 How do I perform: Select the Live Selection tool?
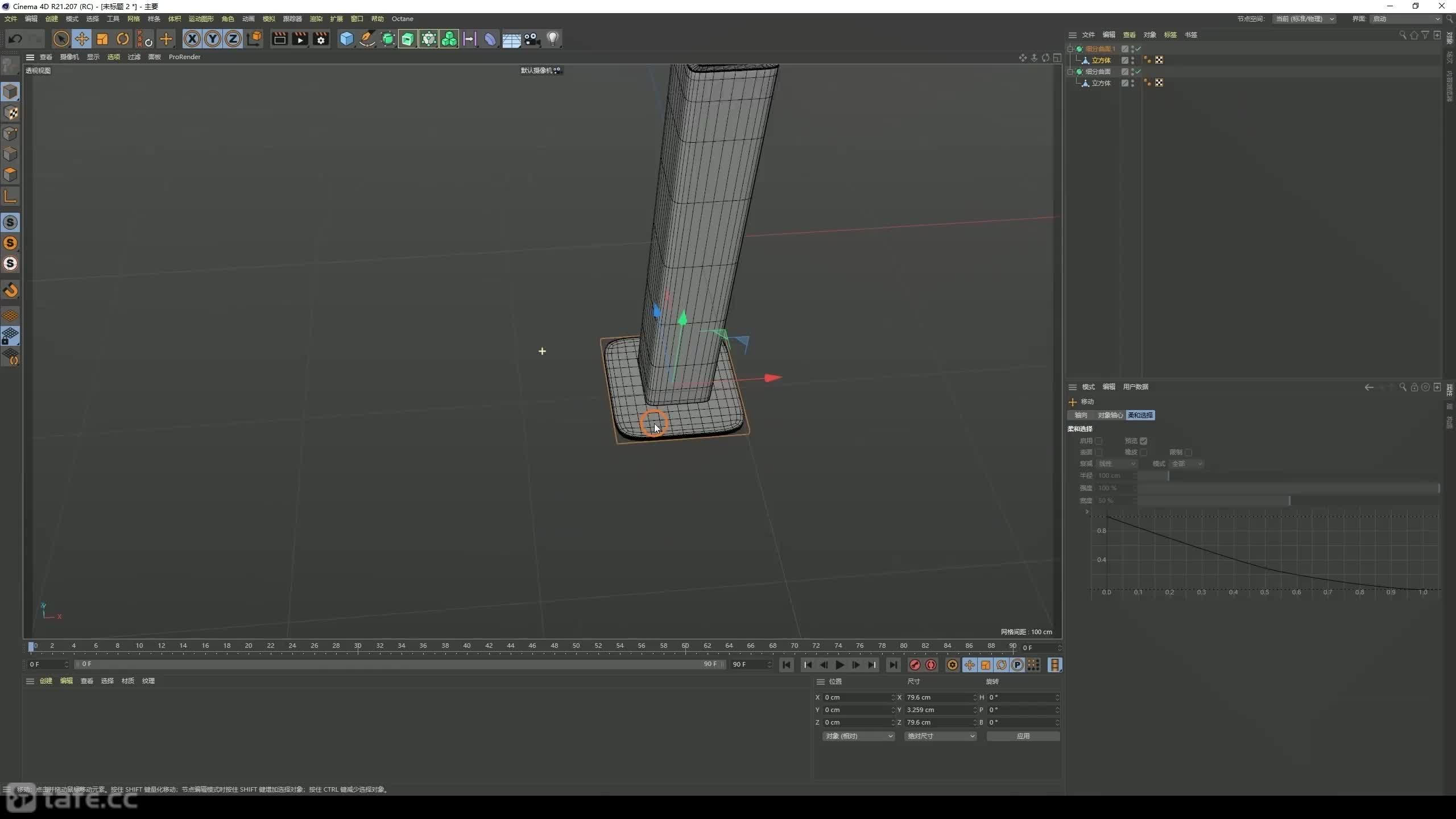pyautogui.click(x=61, y=39)
